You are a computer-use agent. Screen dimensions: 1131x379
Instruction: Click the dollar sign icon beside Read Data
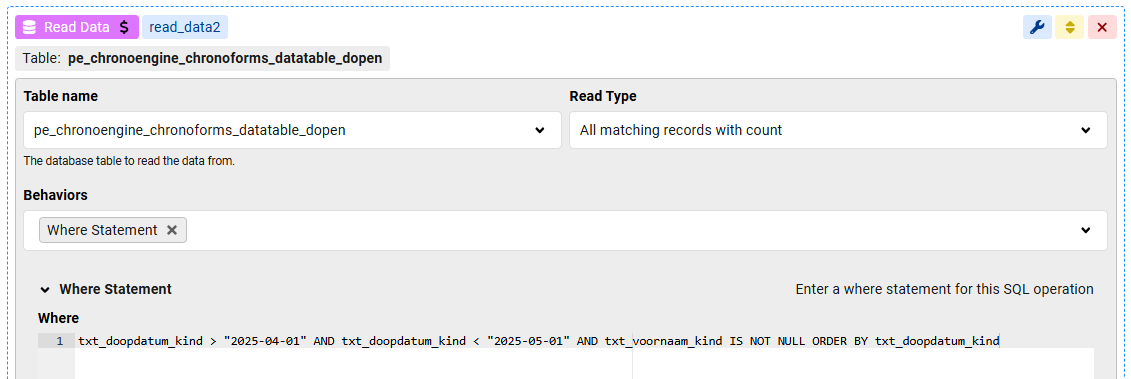(124, 27)
